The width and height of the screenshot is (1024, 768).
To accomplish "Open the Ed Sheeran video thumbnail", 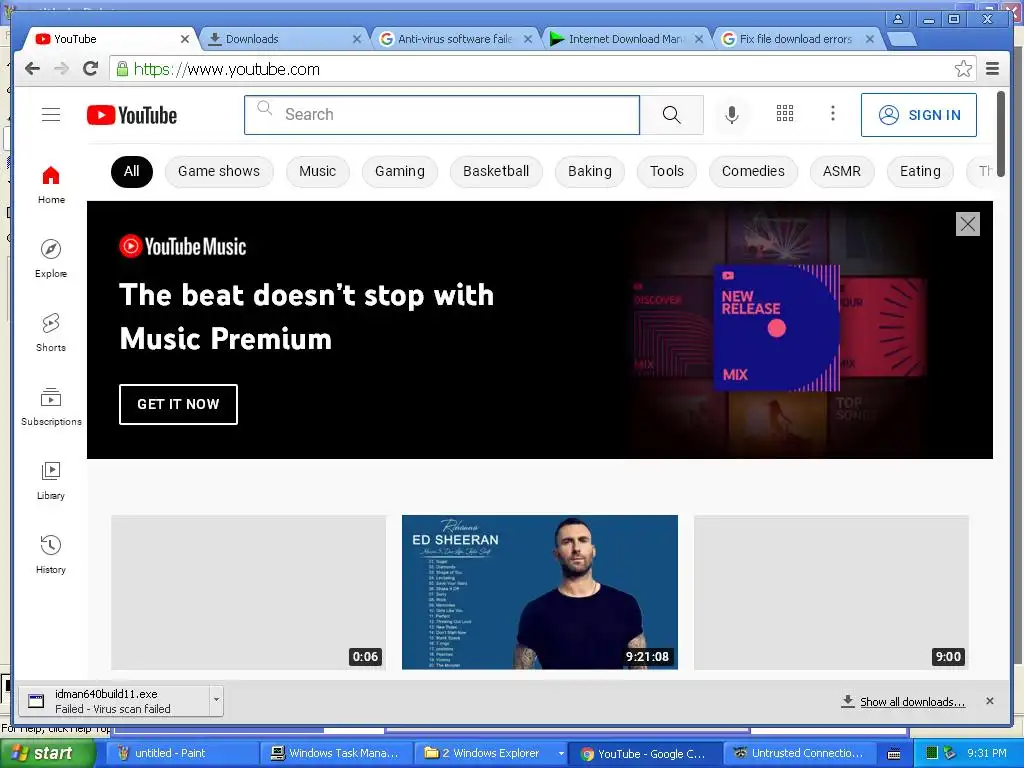I will pyautogui.click(x=539, y=592).
